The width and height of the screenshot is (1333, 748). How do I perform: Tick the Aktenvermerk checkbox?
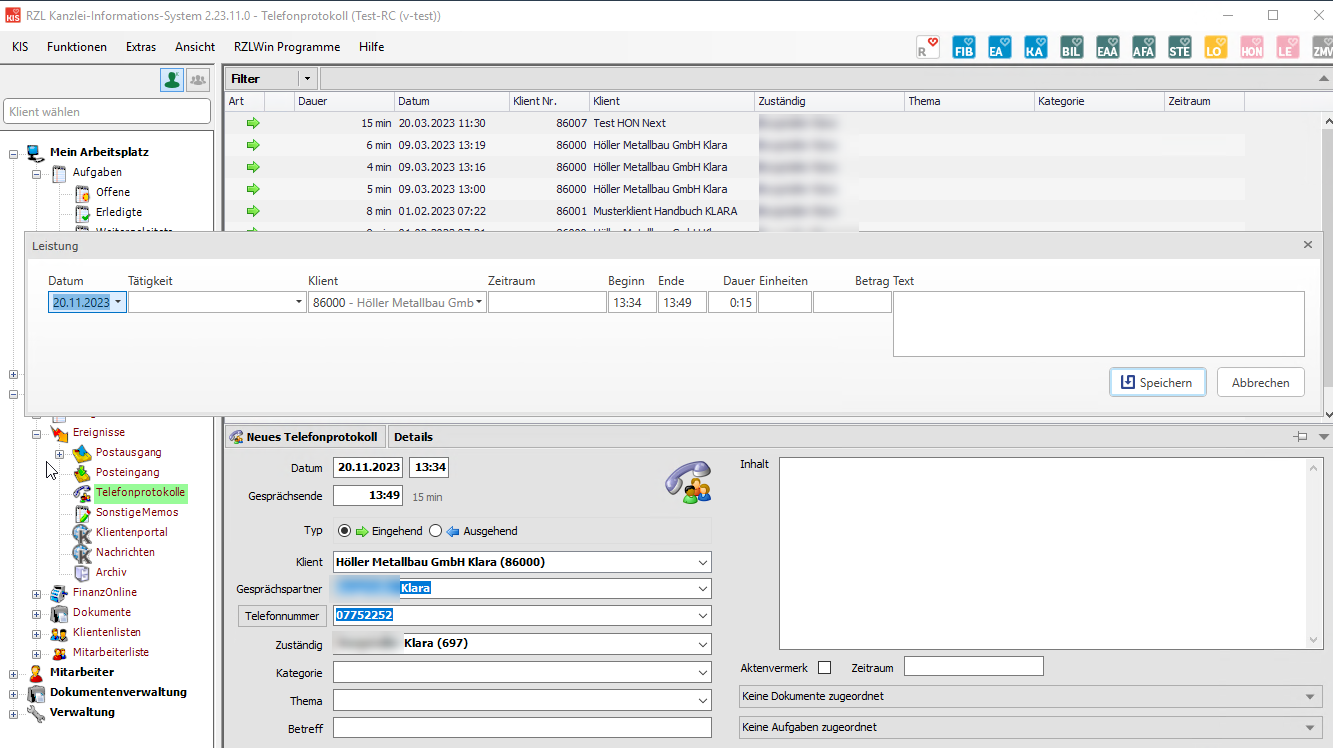824,667
